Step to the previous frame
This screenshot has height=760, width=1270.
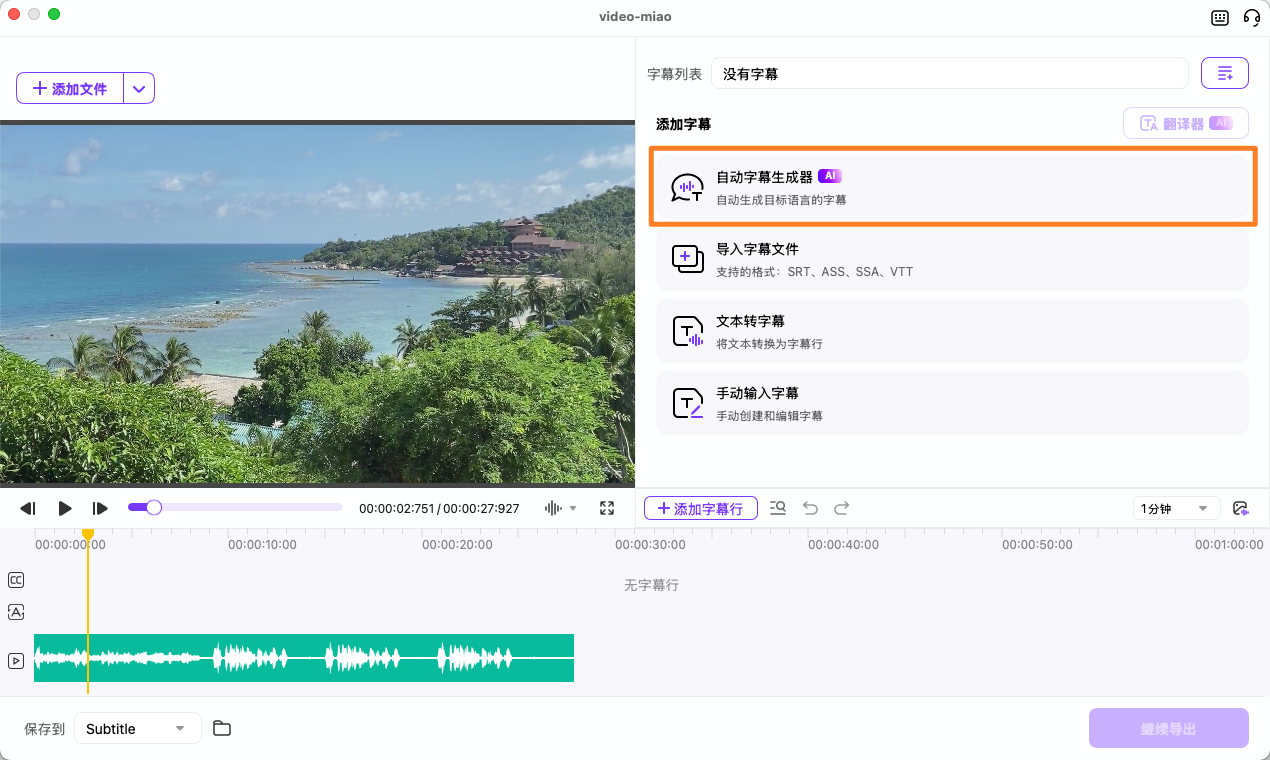(28, 508)
